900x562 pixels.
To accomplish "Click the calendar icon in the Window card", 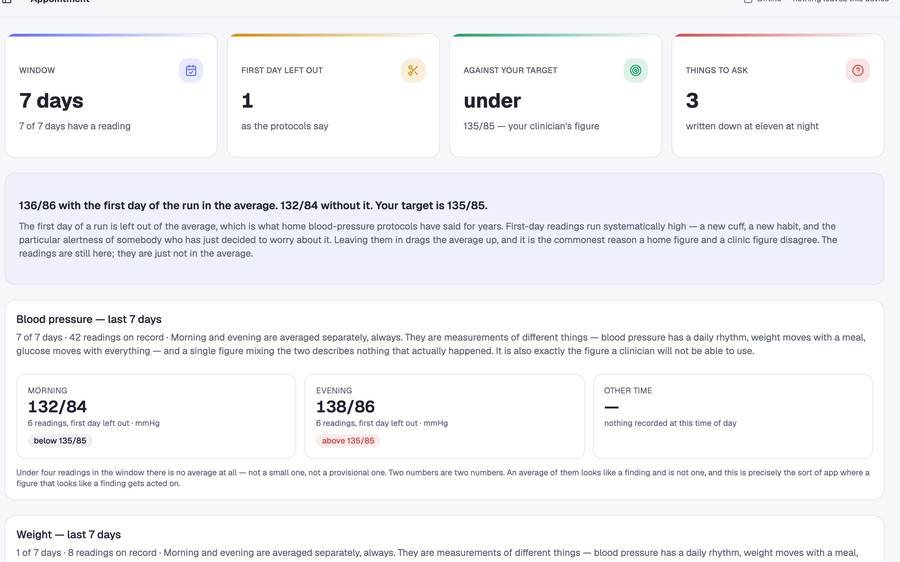I will click(x=191, y=71).
